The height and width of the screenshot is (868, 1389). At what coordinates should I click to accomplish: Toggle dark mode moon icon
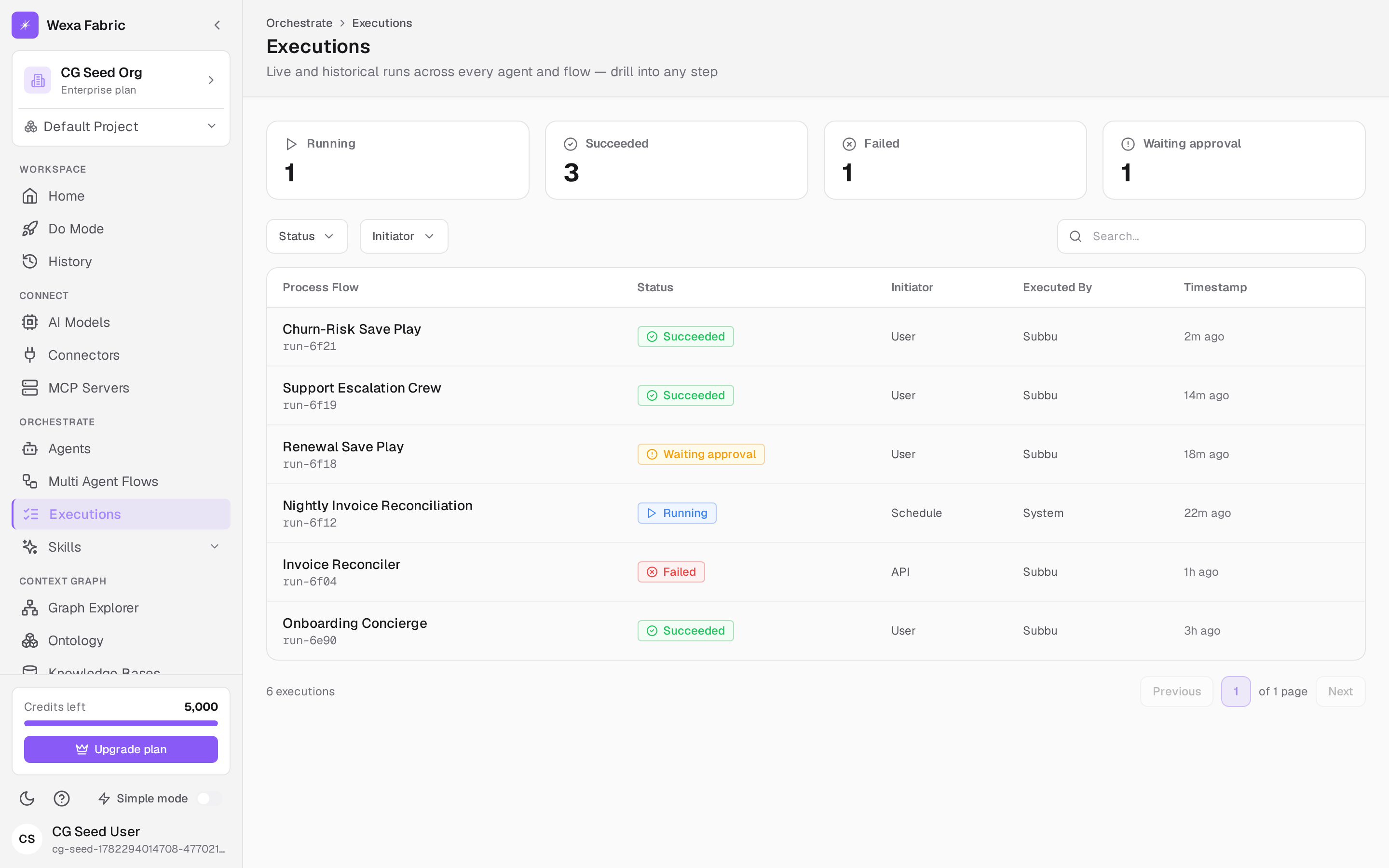(x=27, y=799)
